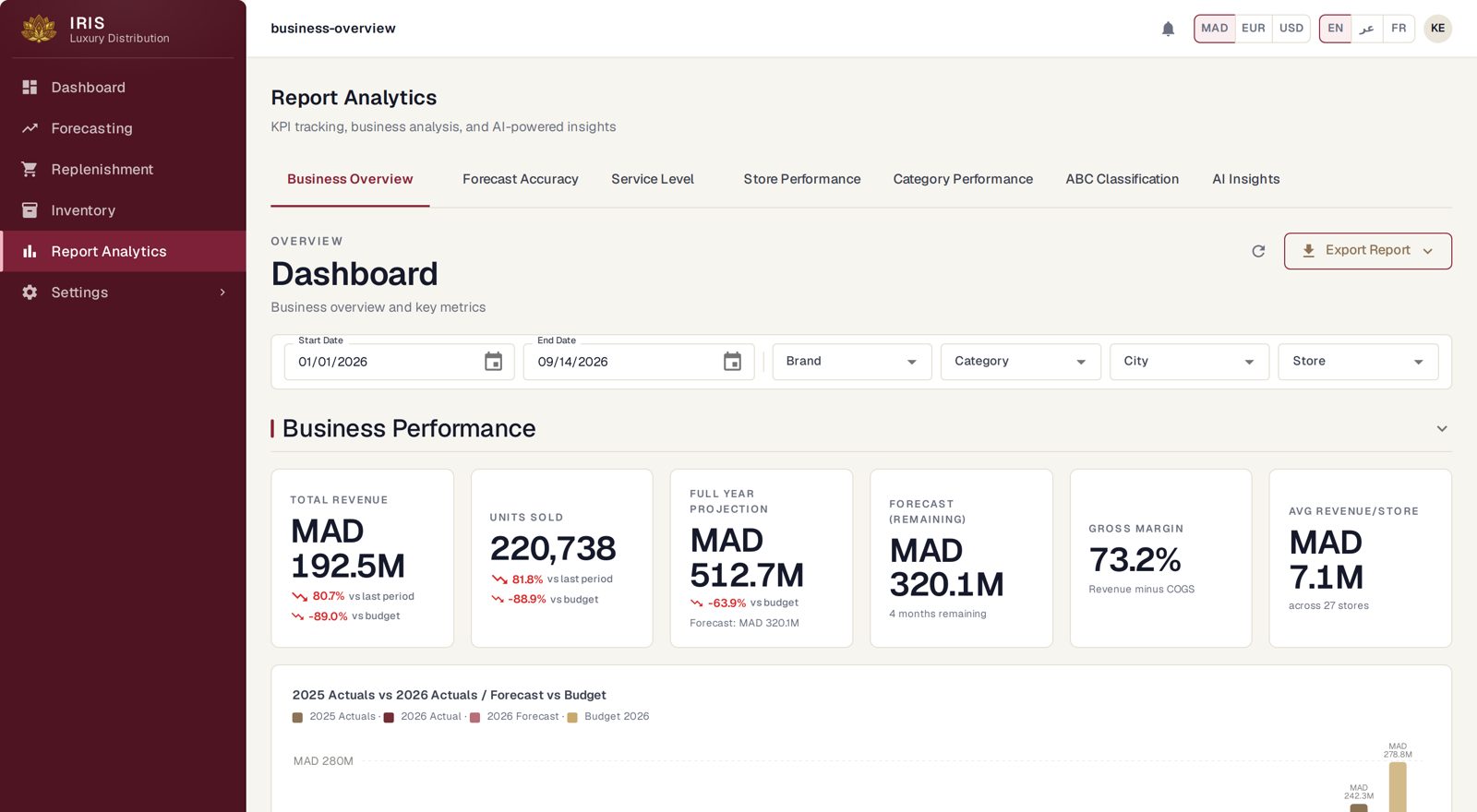1477x812 pixels.
Task: Select Arabic language option
Action: tap(1367, 29)
